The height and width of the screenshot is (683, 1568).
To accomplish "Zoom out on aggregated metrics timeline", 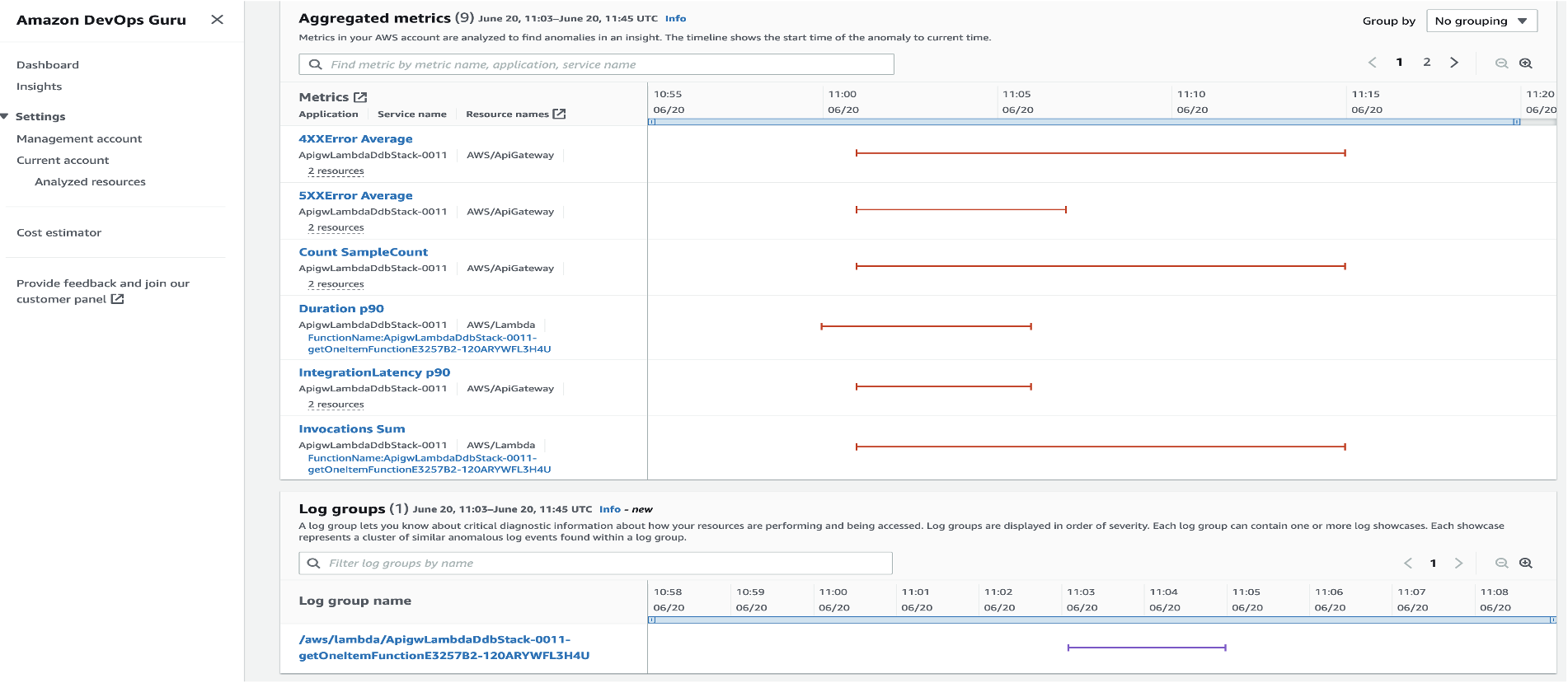I will tap(1501, 63).
